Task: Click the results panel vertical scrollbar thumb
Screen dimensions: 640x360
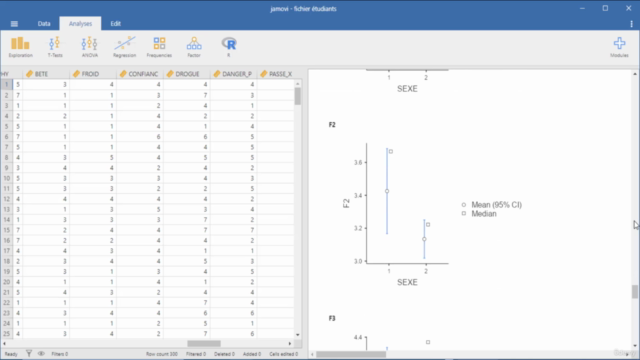Action: click(x=635, y=291)
